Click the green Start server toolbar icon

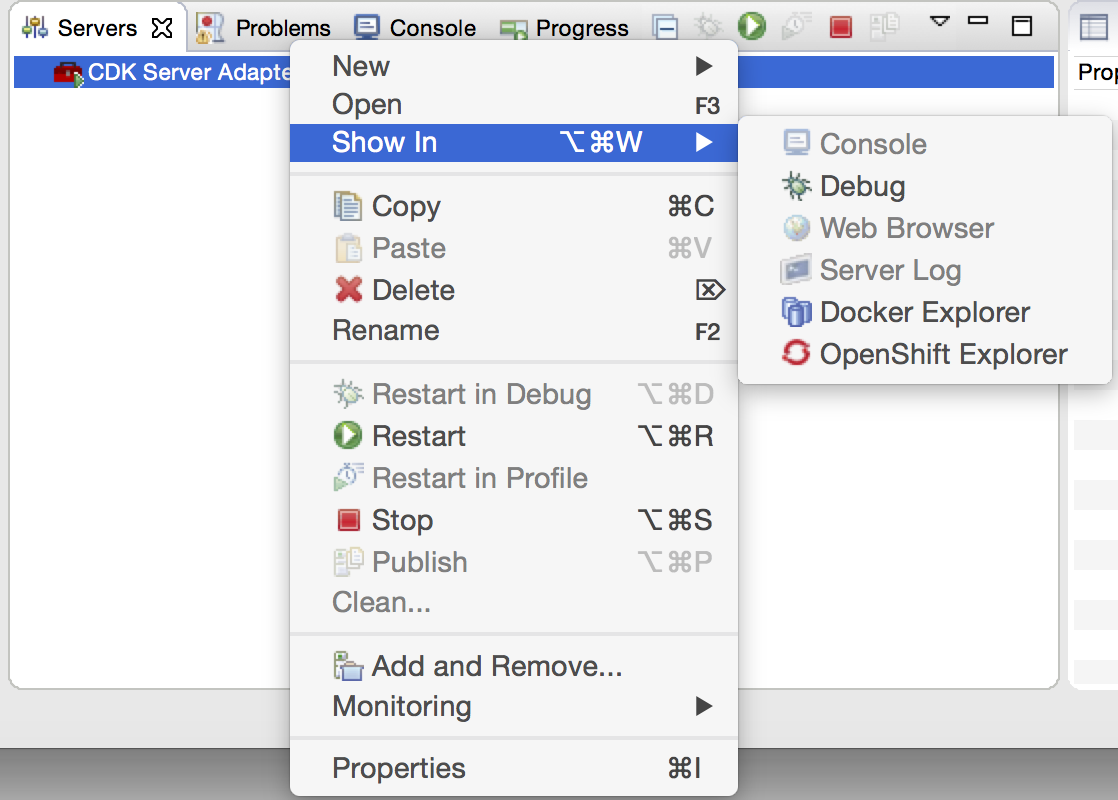(752, 27)
